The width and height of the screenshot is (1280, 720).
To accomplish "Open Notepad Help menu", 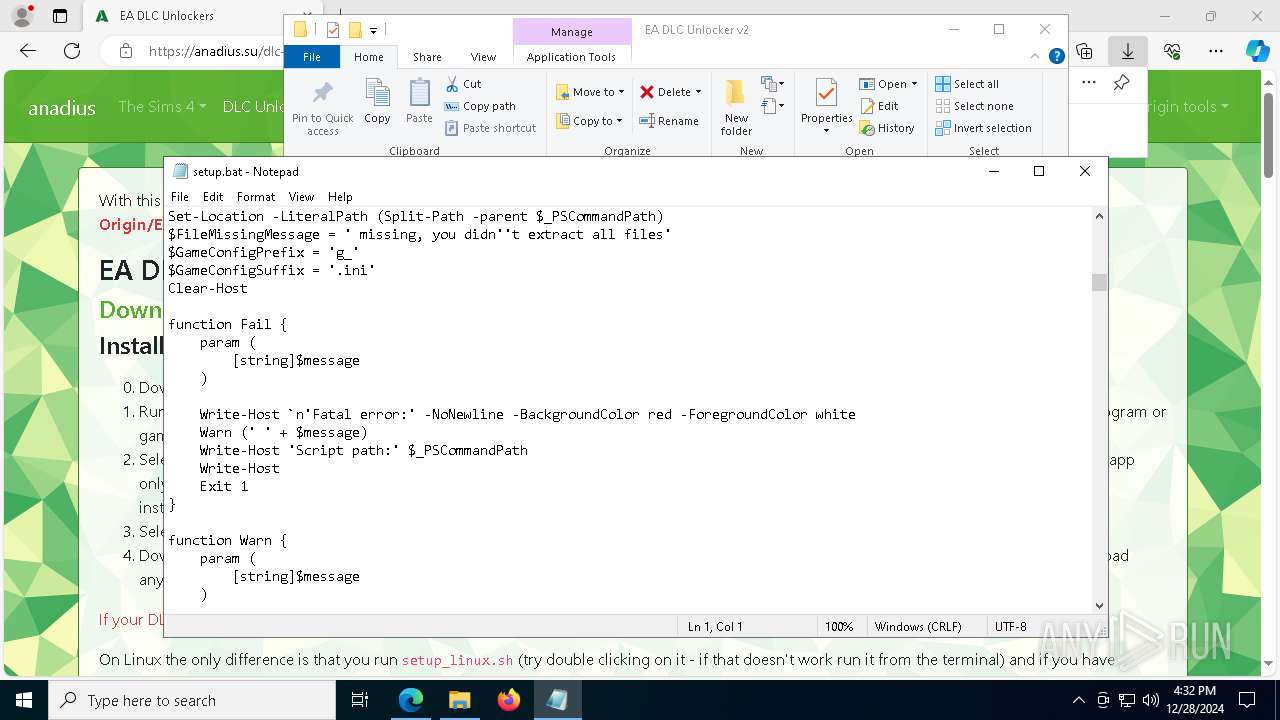I will pos(340,197).
